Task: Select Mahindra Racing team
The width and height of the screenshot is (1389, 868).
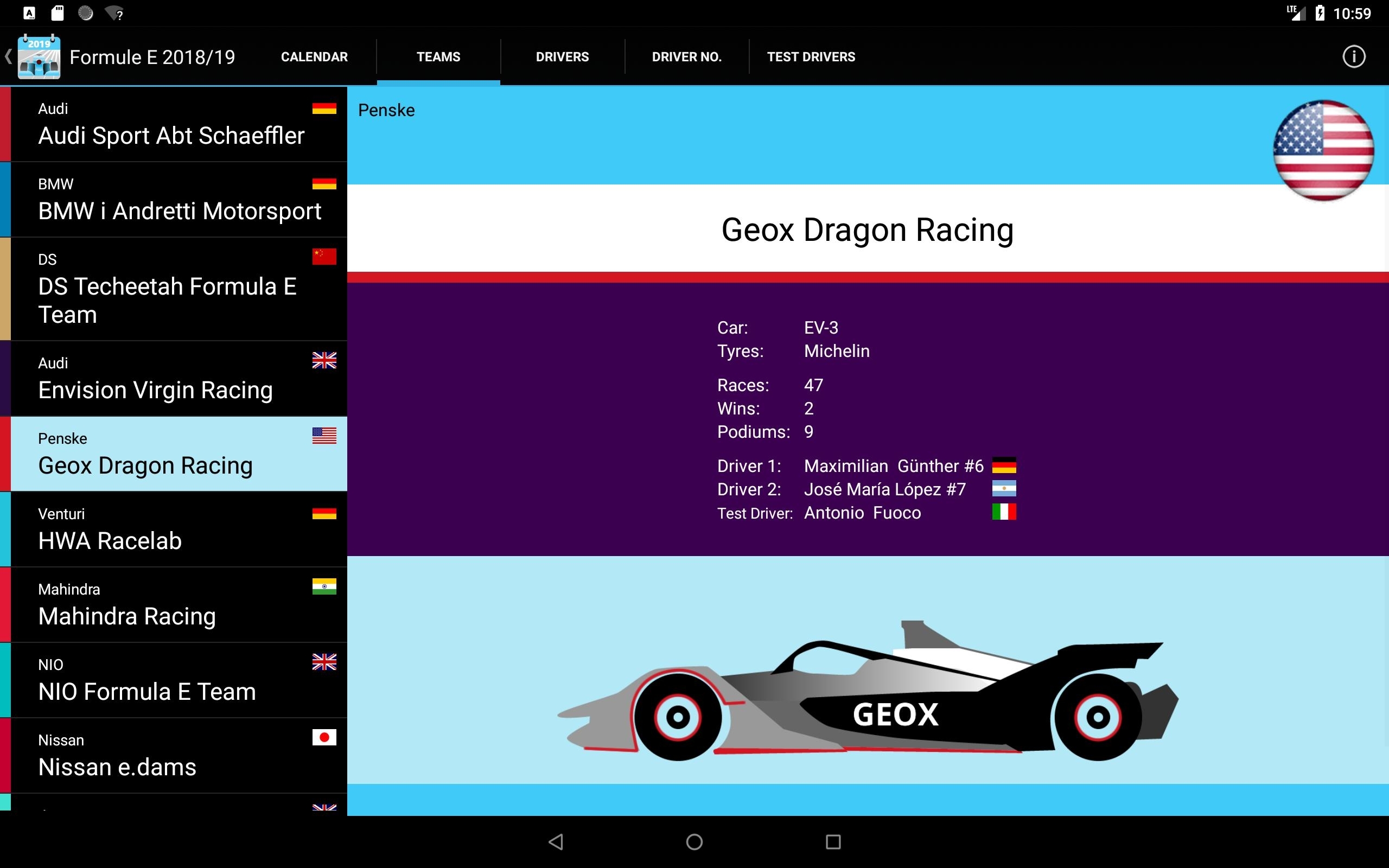Action: click(173, 604)
